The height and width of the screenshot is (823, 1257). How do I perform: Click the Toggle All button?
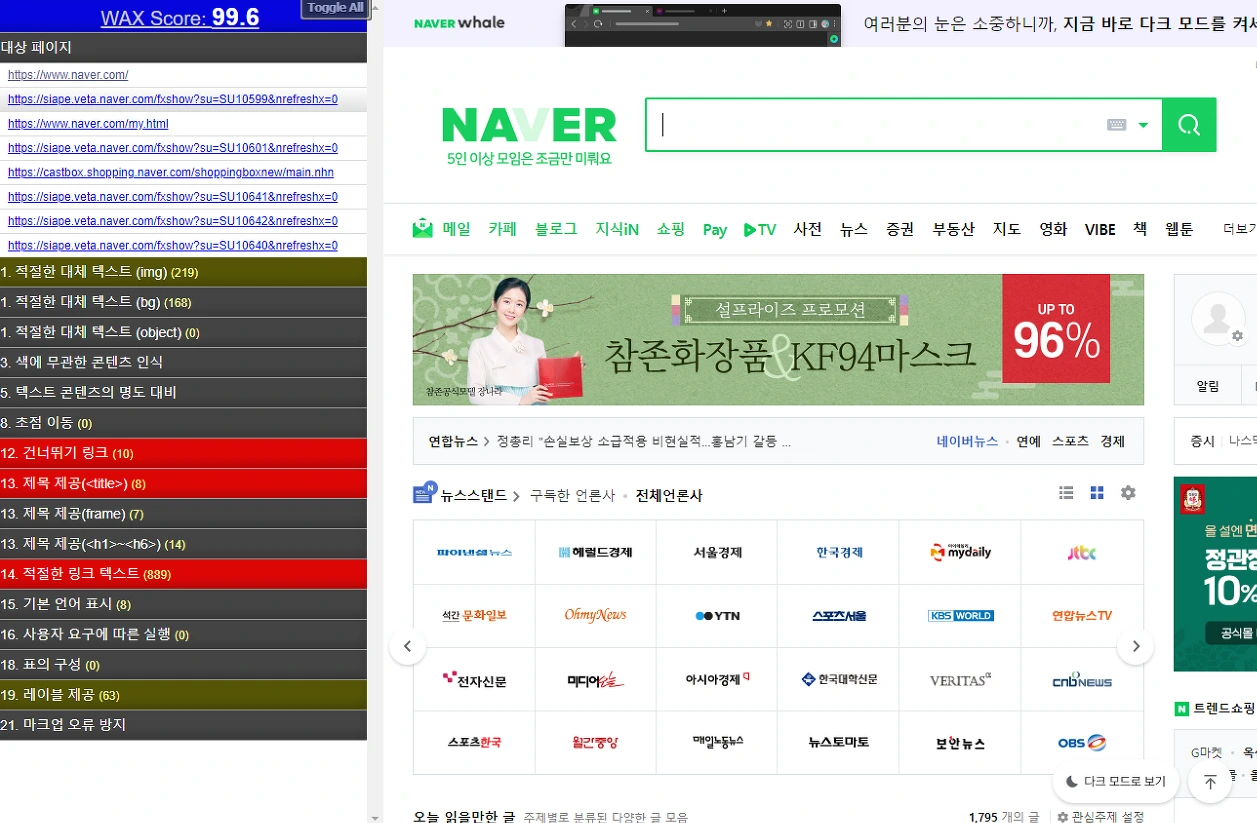click(x=335, y=8)
